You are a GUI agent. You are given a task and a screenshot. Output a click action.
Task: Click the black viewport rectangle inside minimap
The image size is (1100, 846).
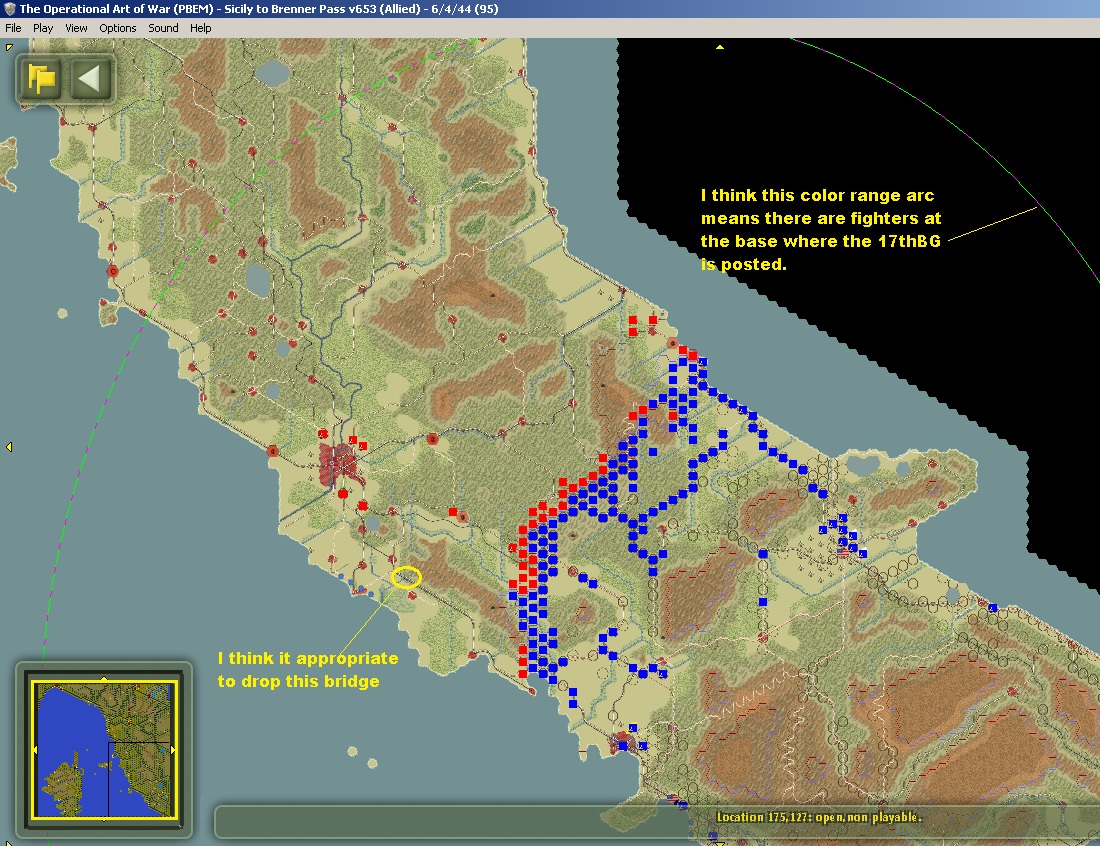pyautogui.click(x=139, y=778)
